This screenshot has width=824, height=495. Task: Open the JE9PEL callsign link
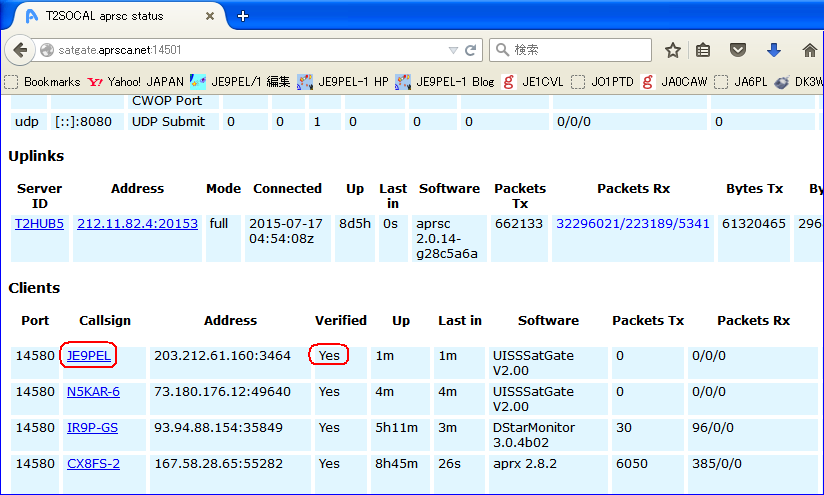[89, 356]
